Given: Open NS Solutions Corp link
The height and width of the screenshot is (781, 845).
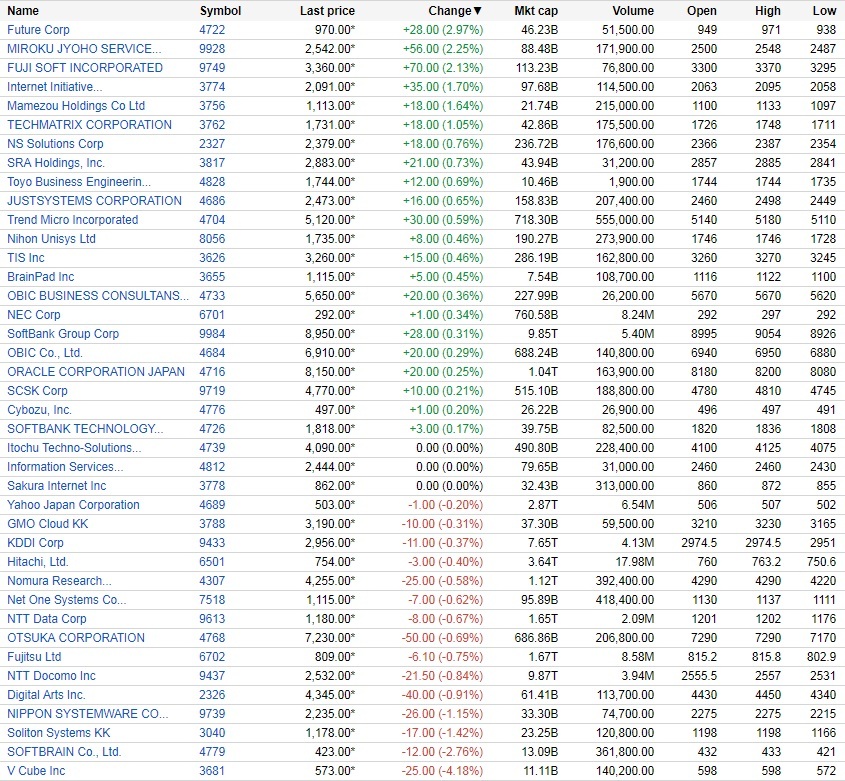Looking at the screenshot, I should (x=55, y=144).
